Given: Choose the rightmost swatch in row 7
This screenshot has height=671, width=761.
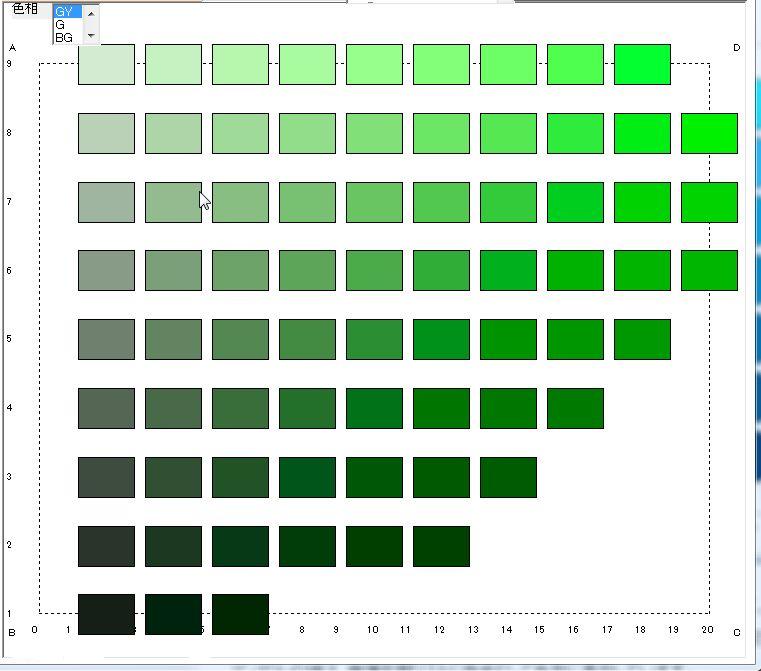Looking at the screenshot, I should click(709, 202).
